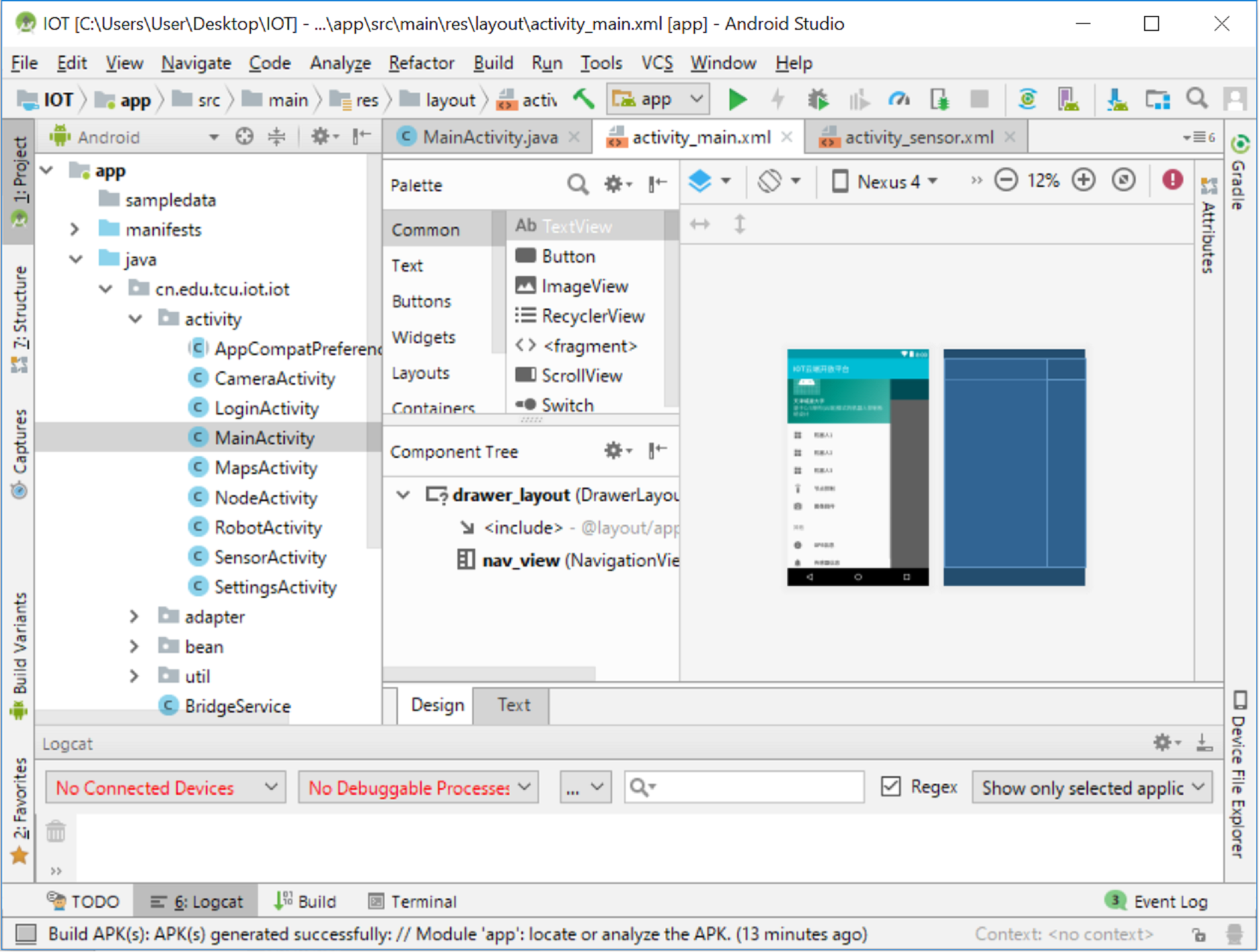The image size is (1259, 952).
Task: Click the Search Everywhere magnifier icon
Action: [x=1197, y=99]
